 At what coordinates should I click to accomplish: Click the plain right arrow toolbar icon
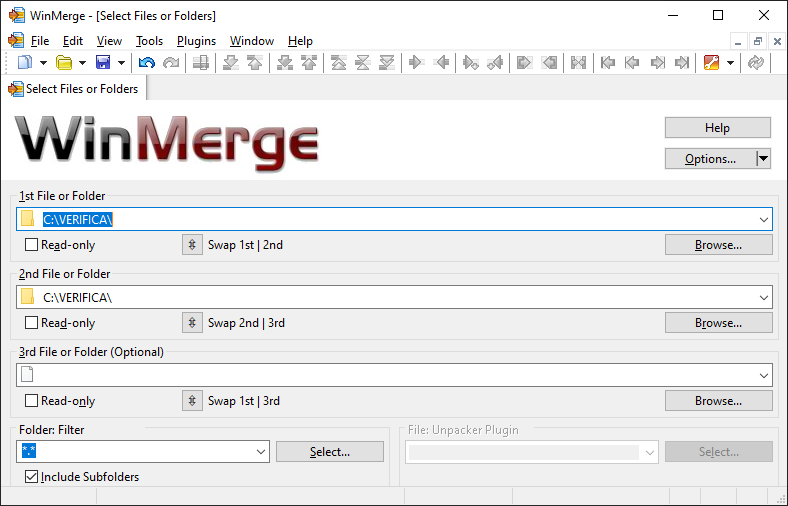[657, 62]
